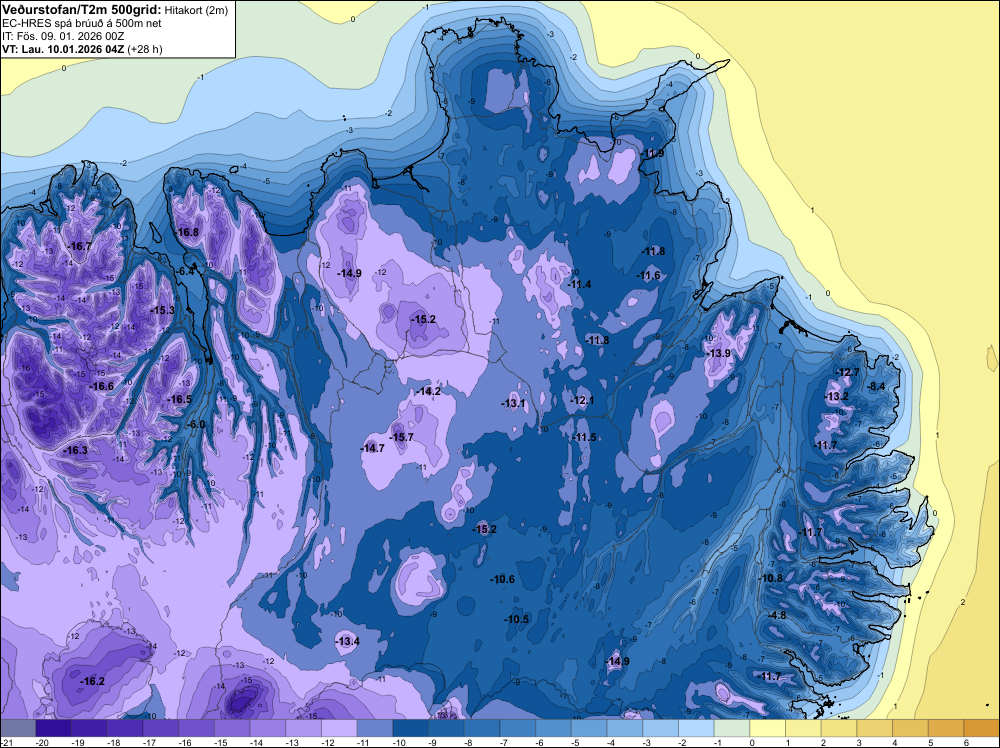Image resolution: width=1000 pixels, height=748 pixels.
Task: Click the '6' label on the legend scale
Action: (x=966, y=742)
